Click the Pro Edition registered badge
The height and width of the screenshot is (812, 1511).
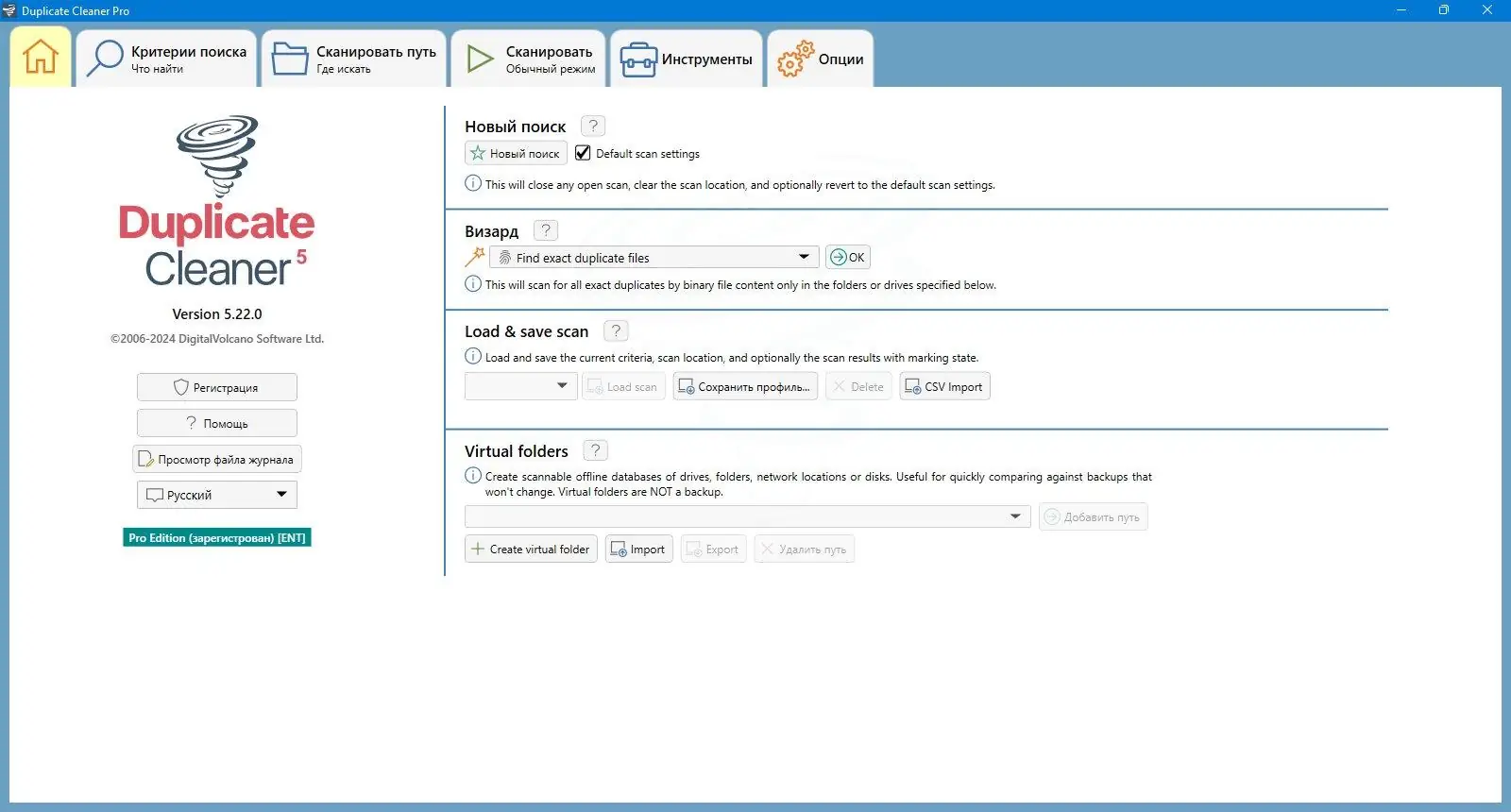point(217,537)
